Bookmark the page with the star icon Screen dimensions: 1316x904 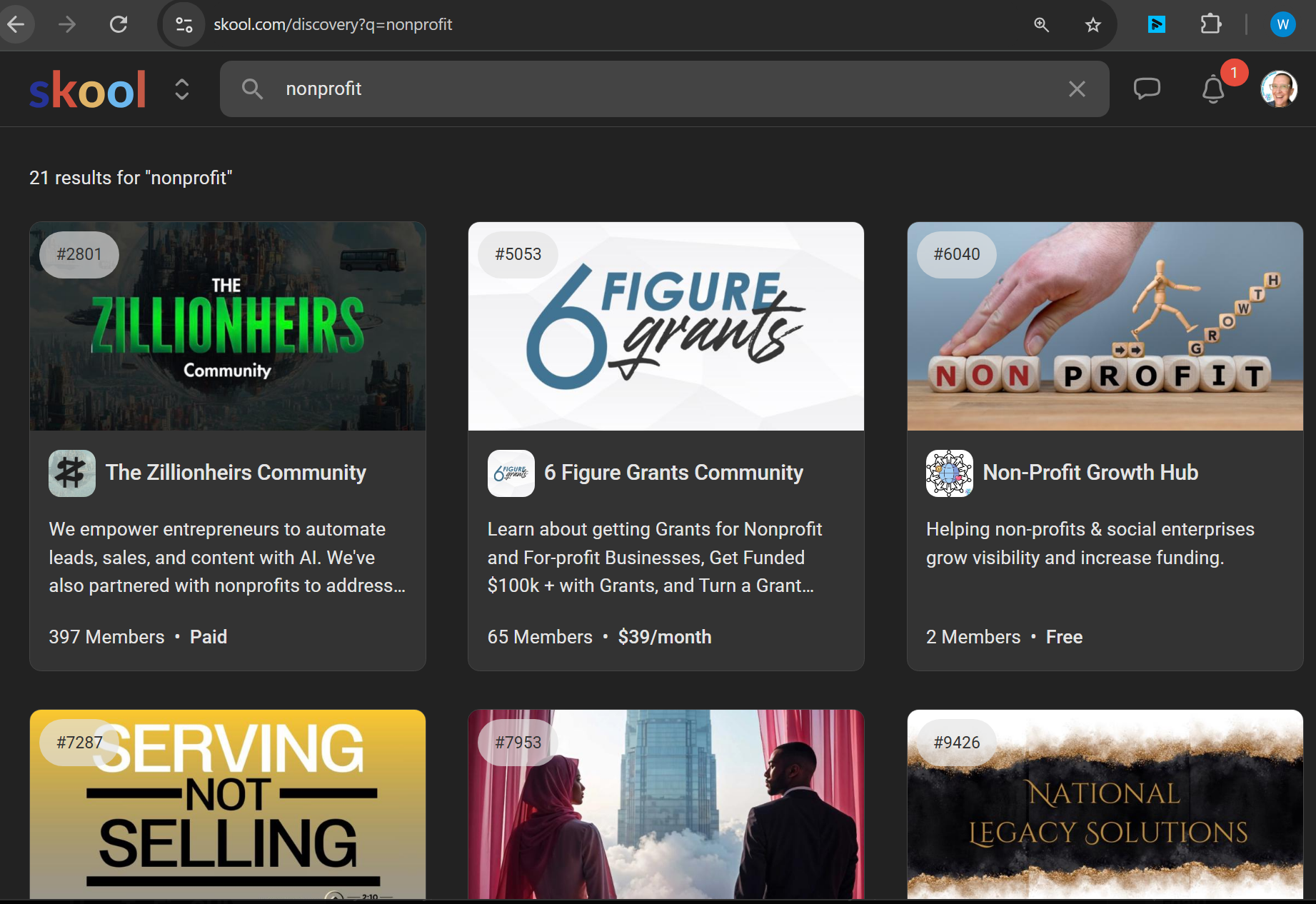[1092, 24]
